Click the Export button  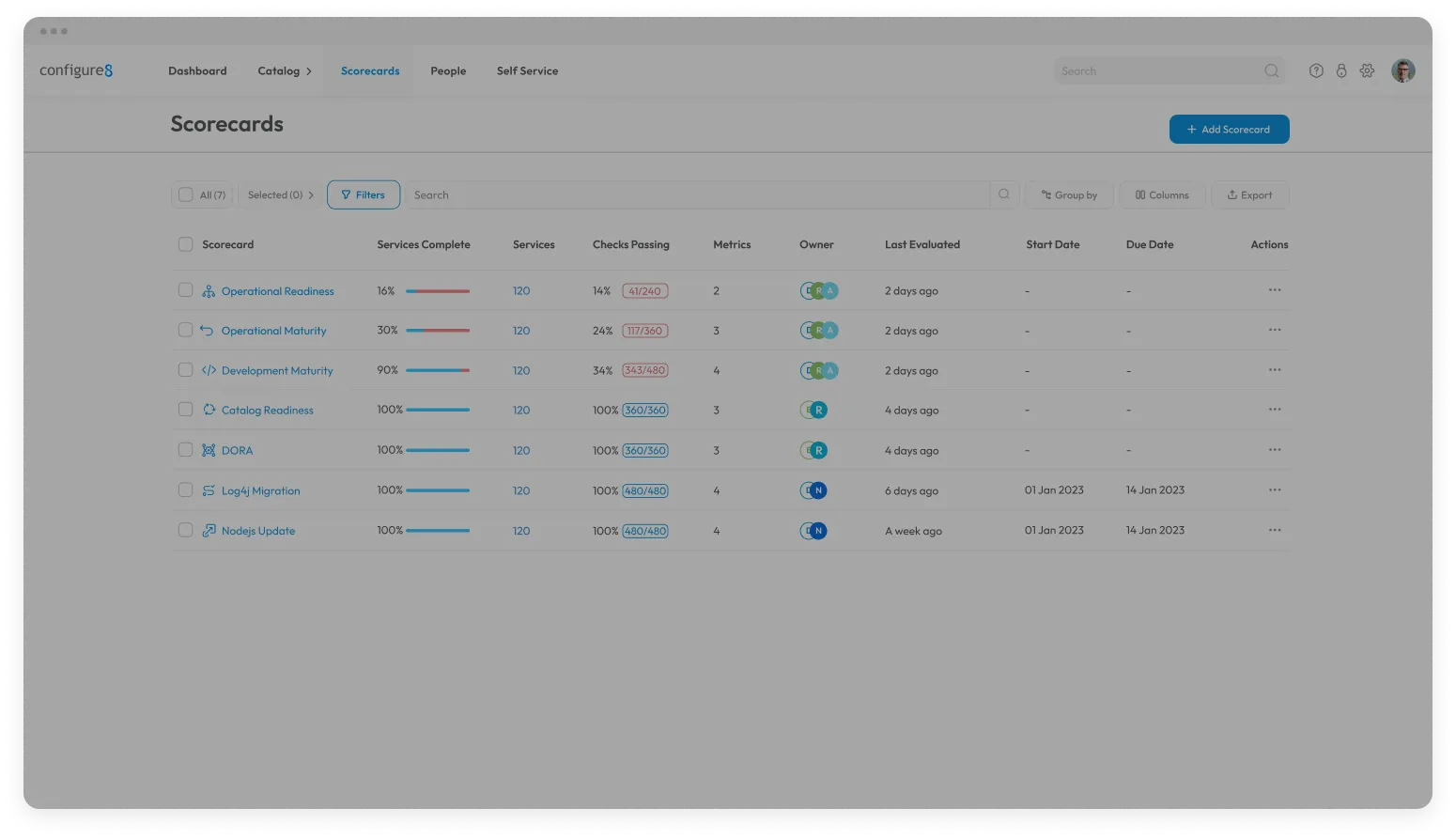(1249, 195)
